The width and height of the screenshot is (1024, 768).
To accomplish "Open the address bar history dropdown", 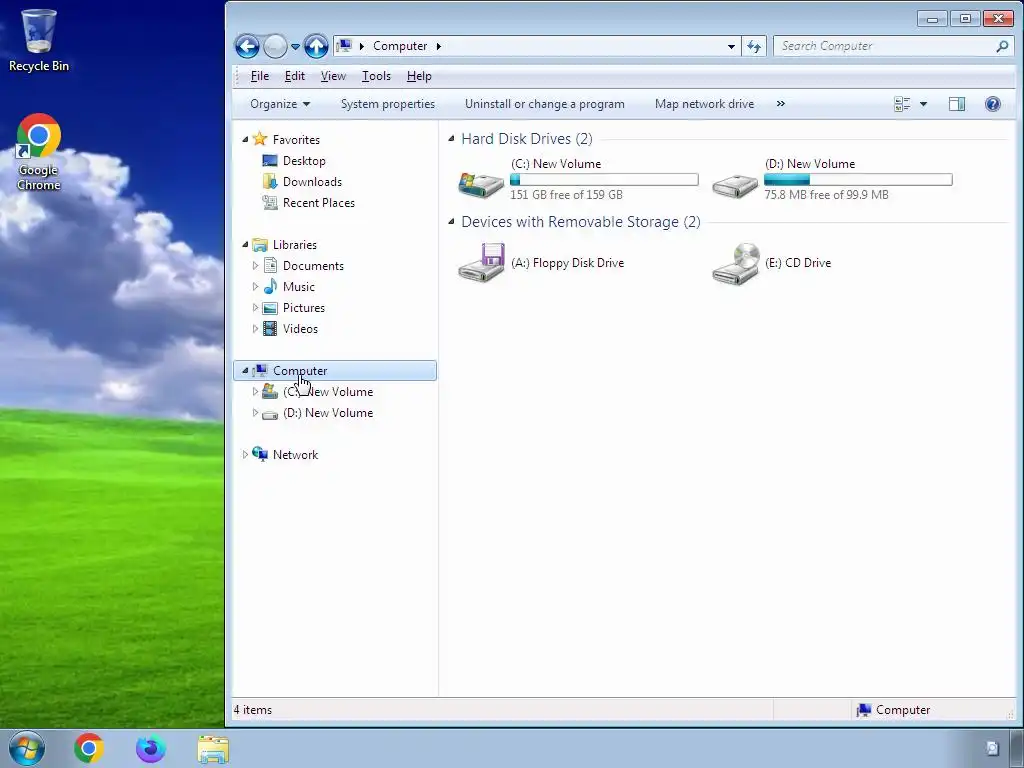I will pyautogui.click(x=731, y=46).
